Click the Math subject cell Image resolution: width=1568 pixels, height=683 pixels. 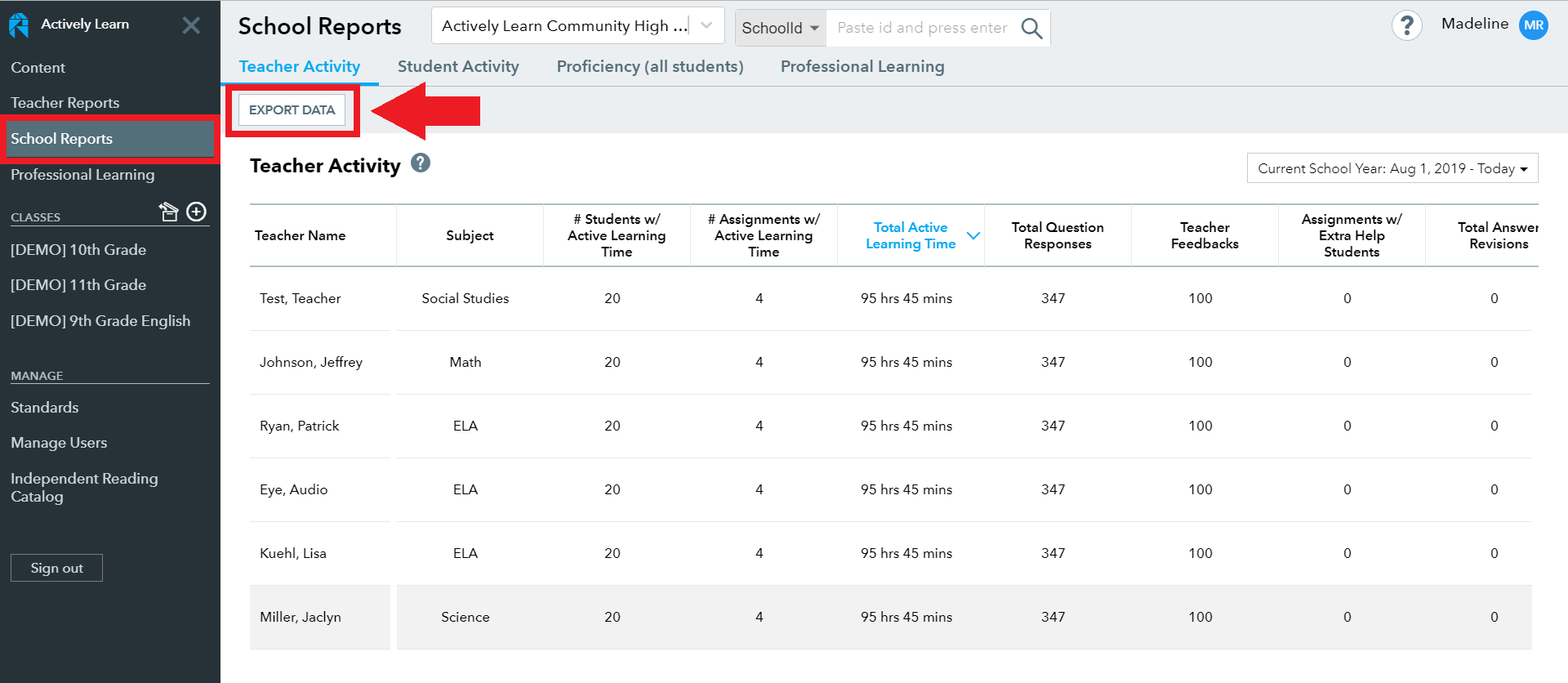tap(465, 362)
